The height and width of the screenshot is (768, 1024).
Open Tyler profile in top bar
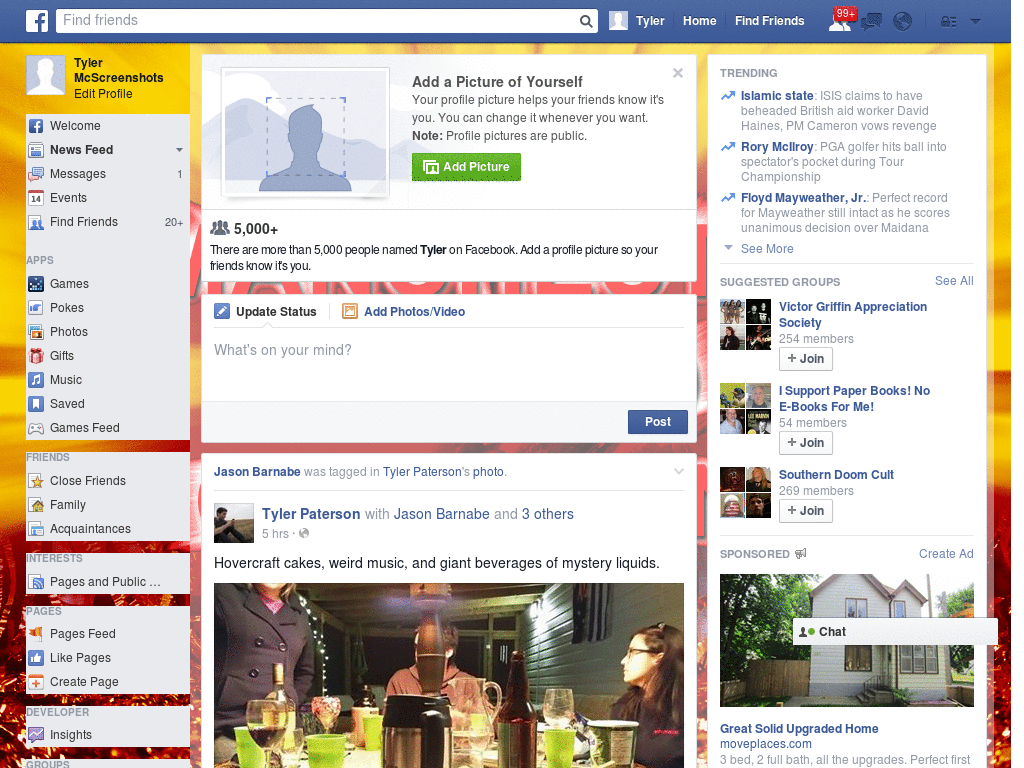637,21
